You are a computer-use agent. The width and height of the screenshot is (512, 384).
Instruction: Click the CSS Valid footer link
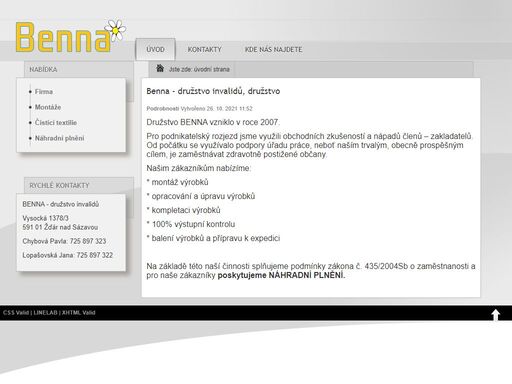[x=16, y=313]
